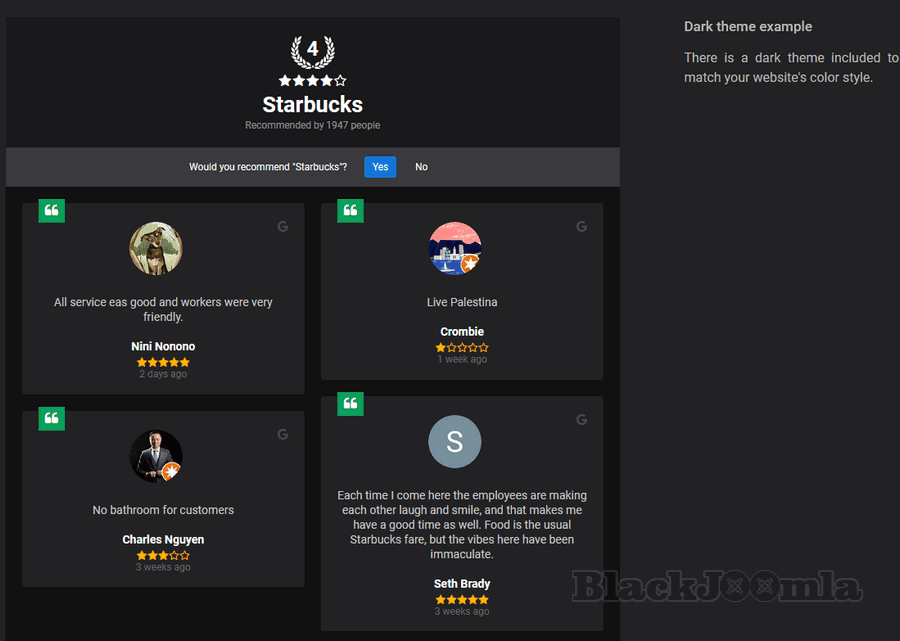Click green quote icon on Charles Nguyen card

[52, 418]
